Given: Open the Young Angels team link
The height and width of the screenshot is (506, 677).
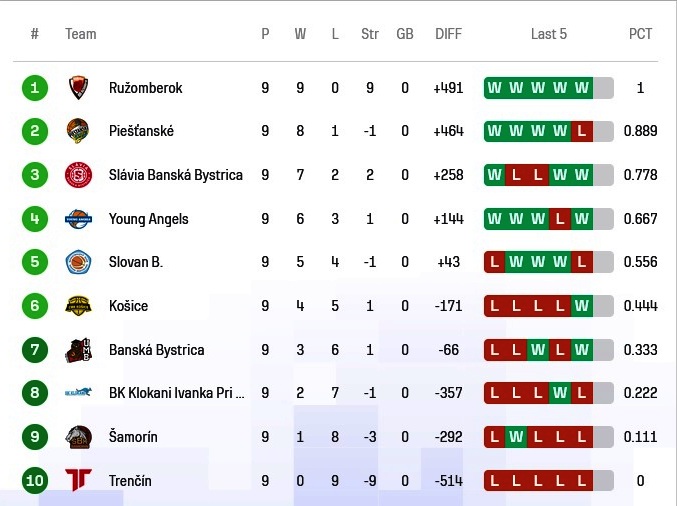Looking at the screenshot, I should pyautogui.click(x=149, y=219).
